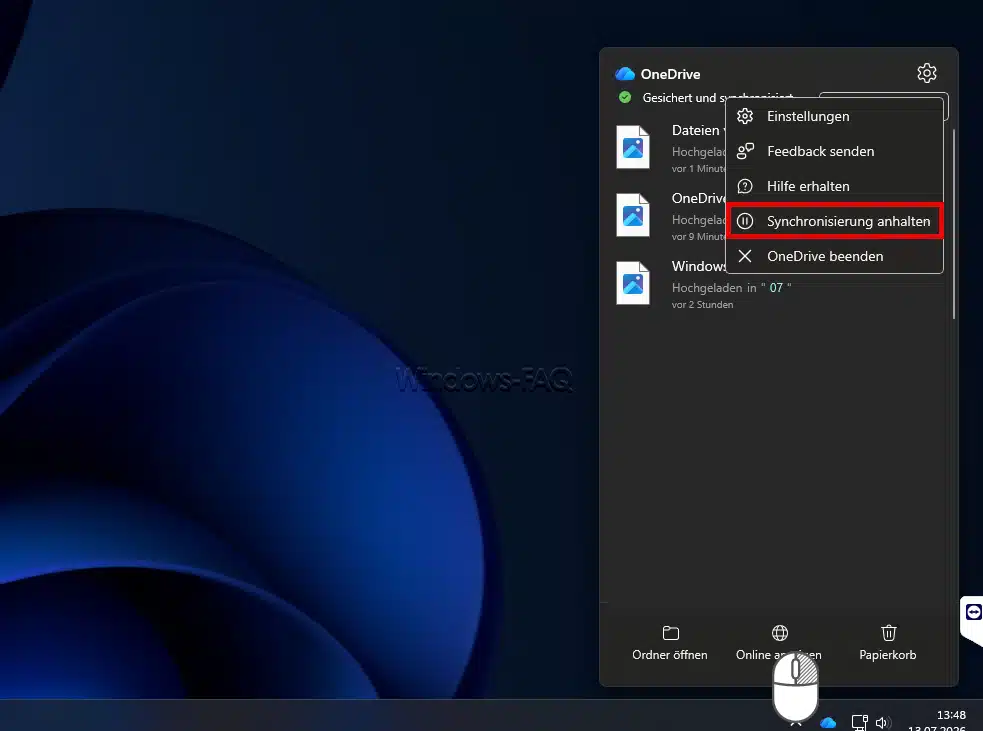The height and width of the screenshot is (731, 983).
Task: Click the "07" folder link
Action: 776,288
